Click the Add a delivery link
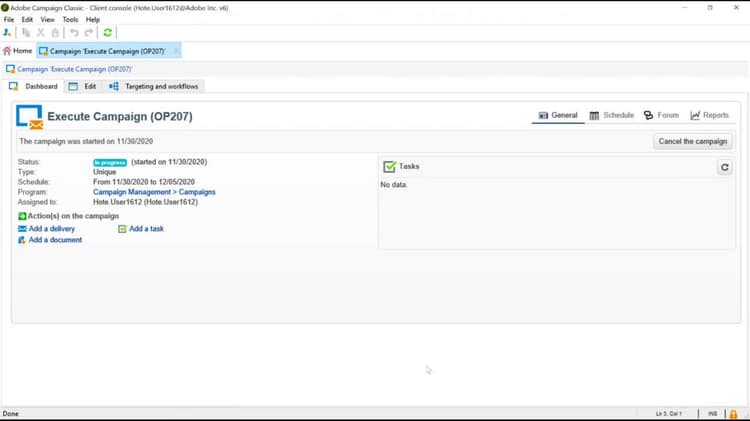Image resolution: width=750 pixels, height=421 pixels. (x=52, y=229)
